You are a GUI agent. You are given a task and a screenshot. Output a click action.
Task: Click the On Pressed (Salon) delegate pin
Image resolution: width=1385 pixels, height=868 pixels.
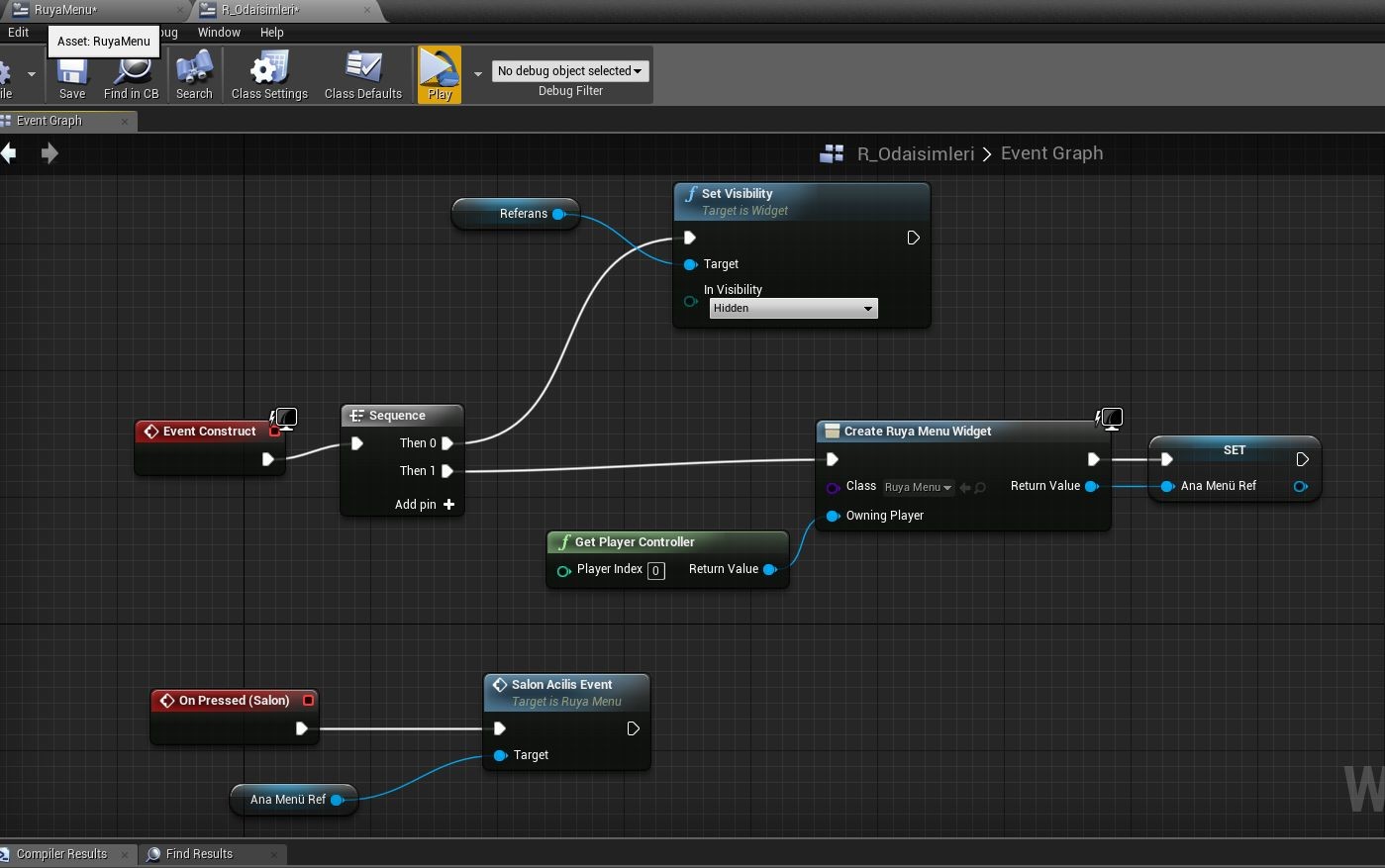coord(308,701)
